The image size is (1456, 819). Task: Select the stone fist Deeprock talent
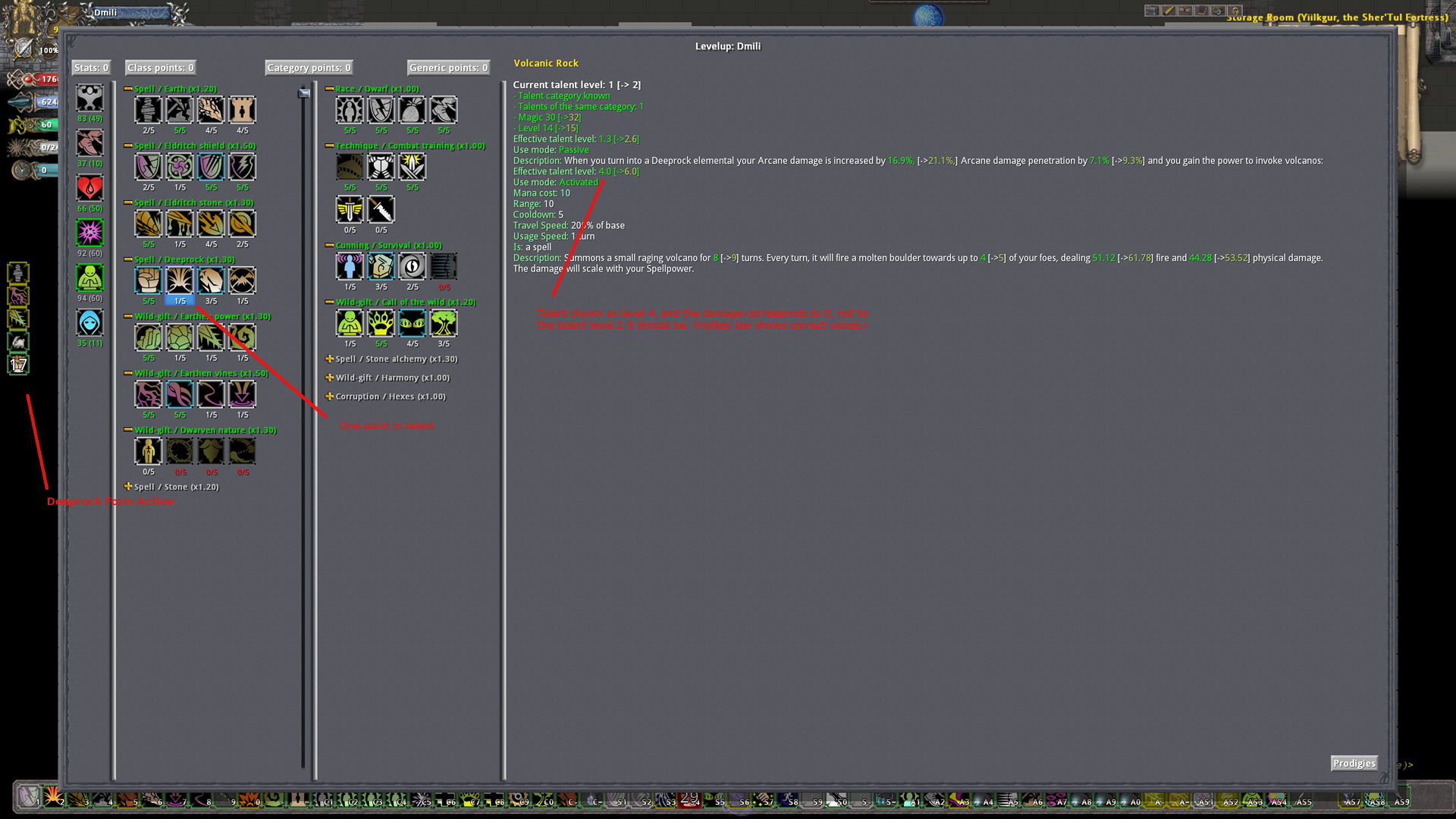[149, 281]
